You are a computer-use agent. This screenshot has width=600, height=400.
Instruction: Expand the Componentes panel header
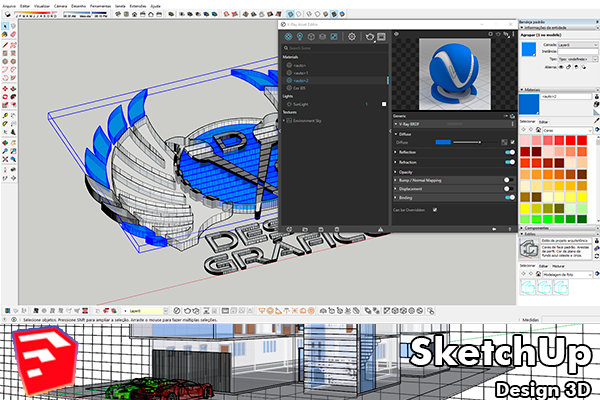coord(559,228)
